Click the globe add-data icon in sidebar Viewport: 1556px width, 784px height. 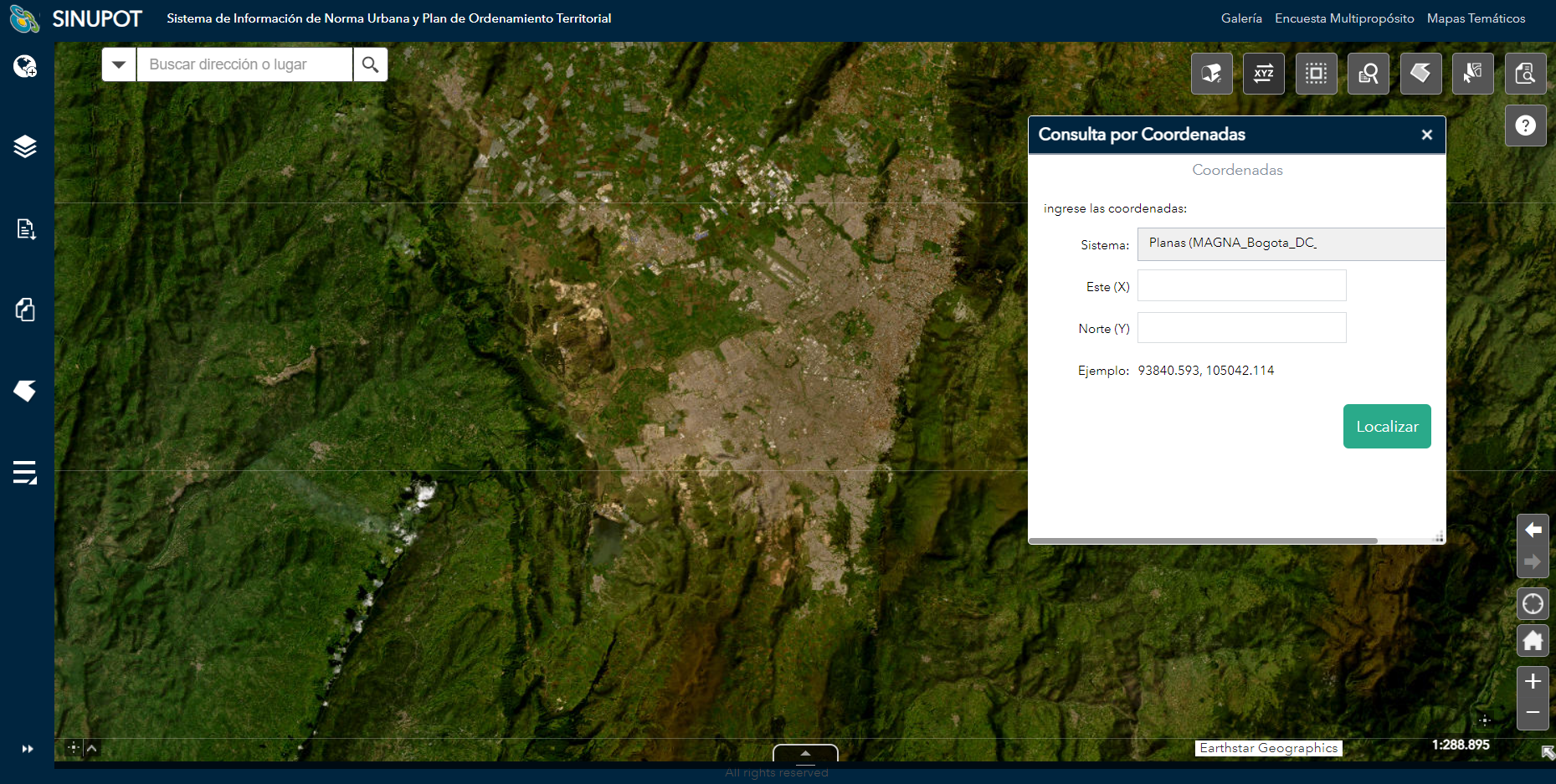(x=25, y=66)
